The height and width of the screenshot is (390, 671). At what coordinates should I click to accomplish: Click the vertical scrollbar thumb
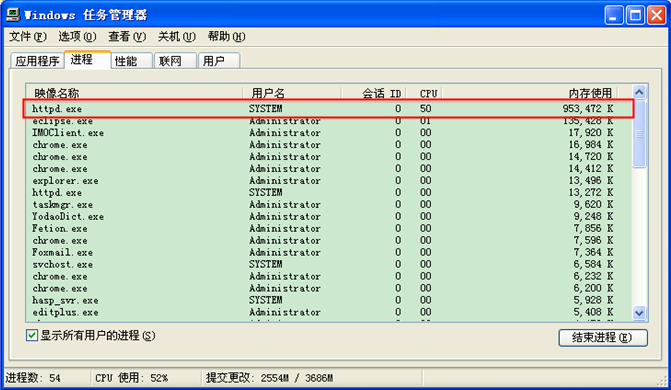639,134
